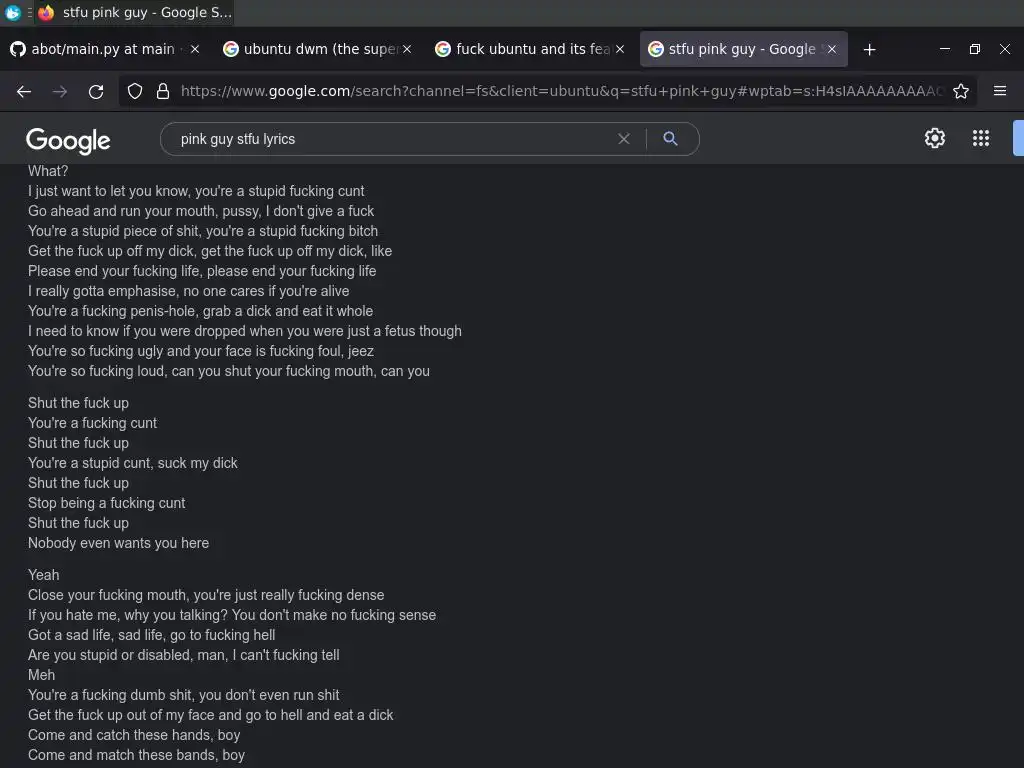The image size is (1024, 768).
Task: Click the blue system icon at top-left
Action: point(12,12)
